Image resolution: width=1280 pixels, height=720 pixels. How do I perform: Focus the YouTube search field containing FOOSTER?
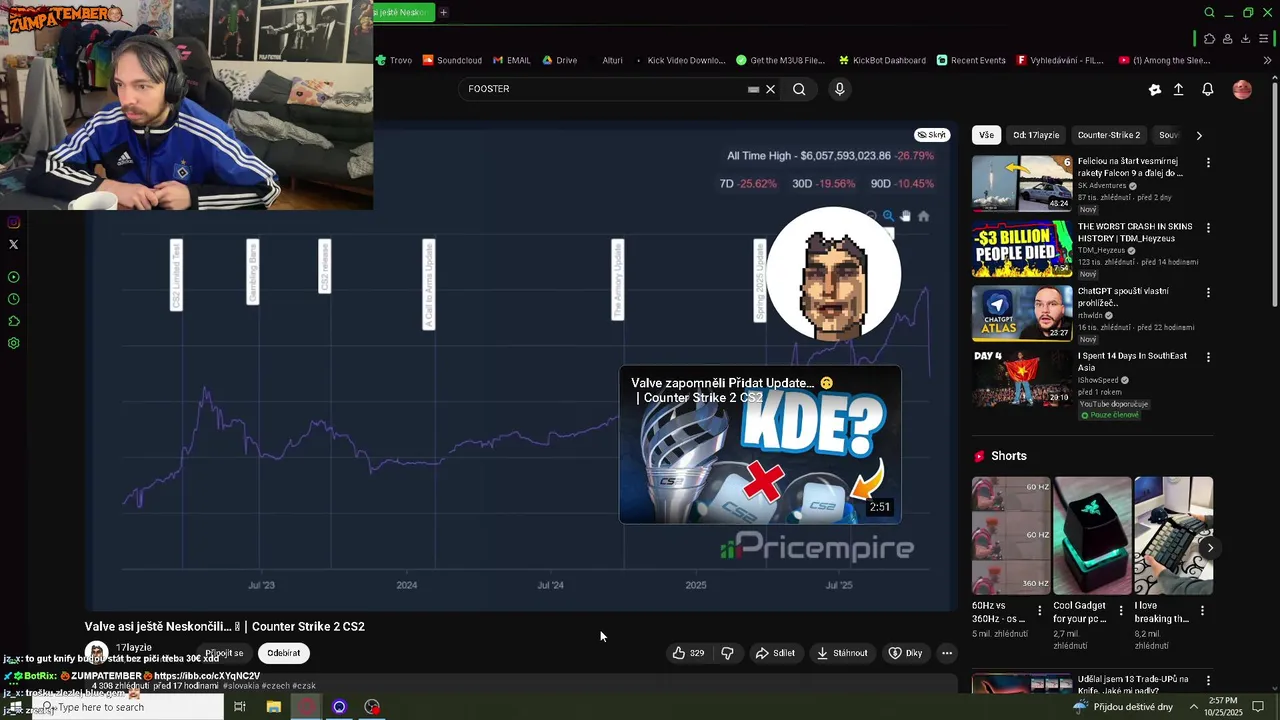[x=605, y=89]
